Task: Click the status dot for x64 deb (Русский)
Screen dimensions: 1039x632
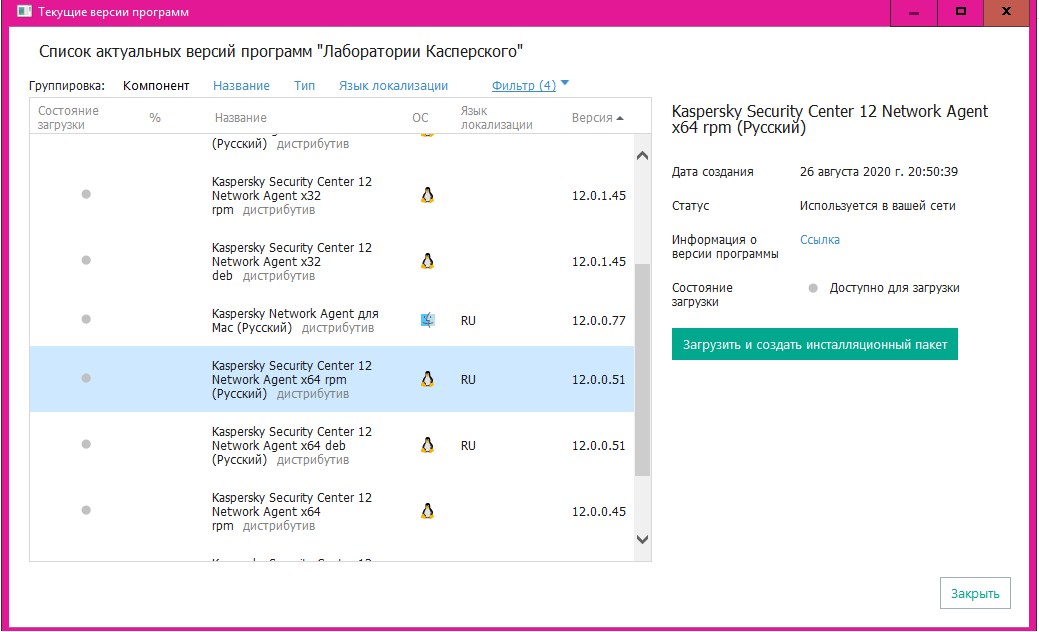Action: (86, 444)
